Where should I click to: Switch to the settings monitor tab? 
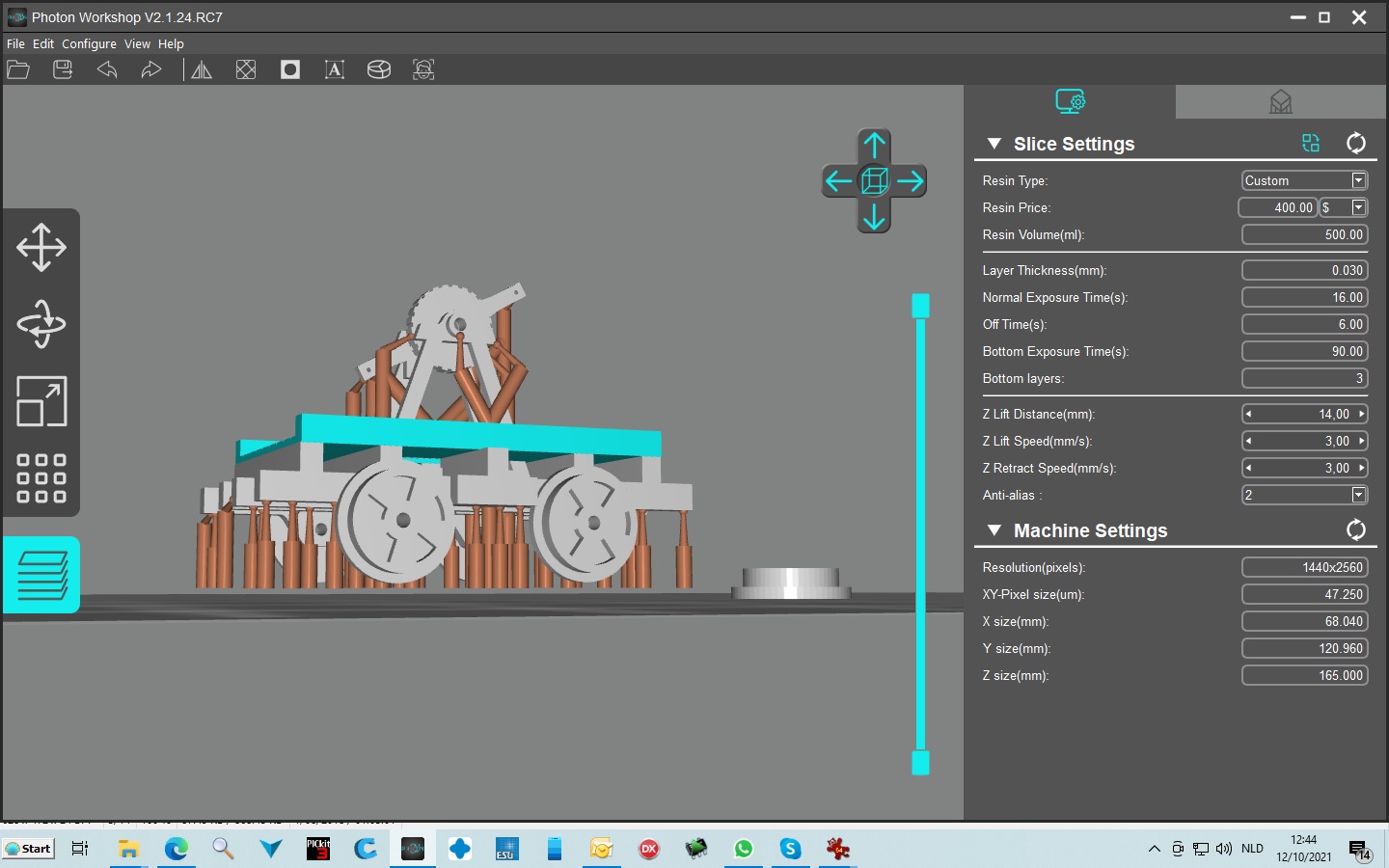1070,101
